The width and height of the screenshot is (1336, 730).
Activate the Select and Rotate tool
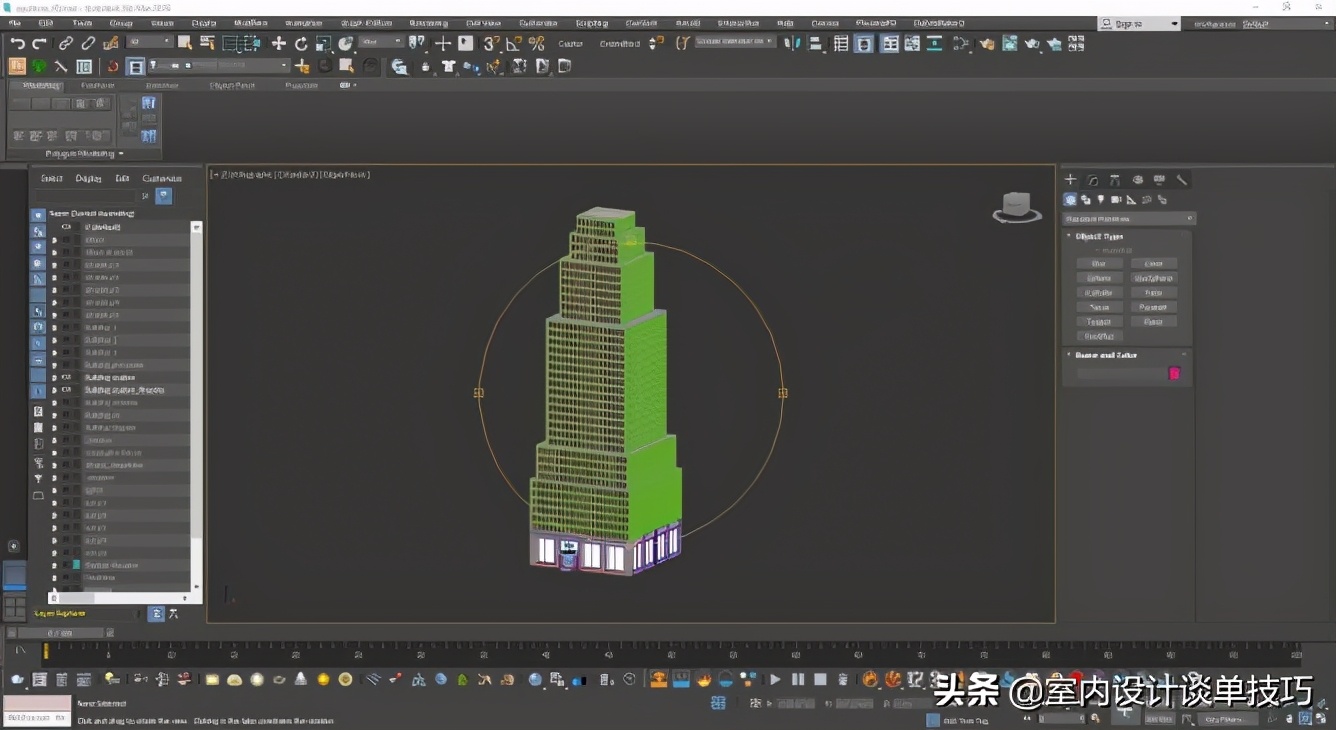point(301,43)
